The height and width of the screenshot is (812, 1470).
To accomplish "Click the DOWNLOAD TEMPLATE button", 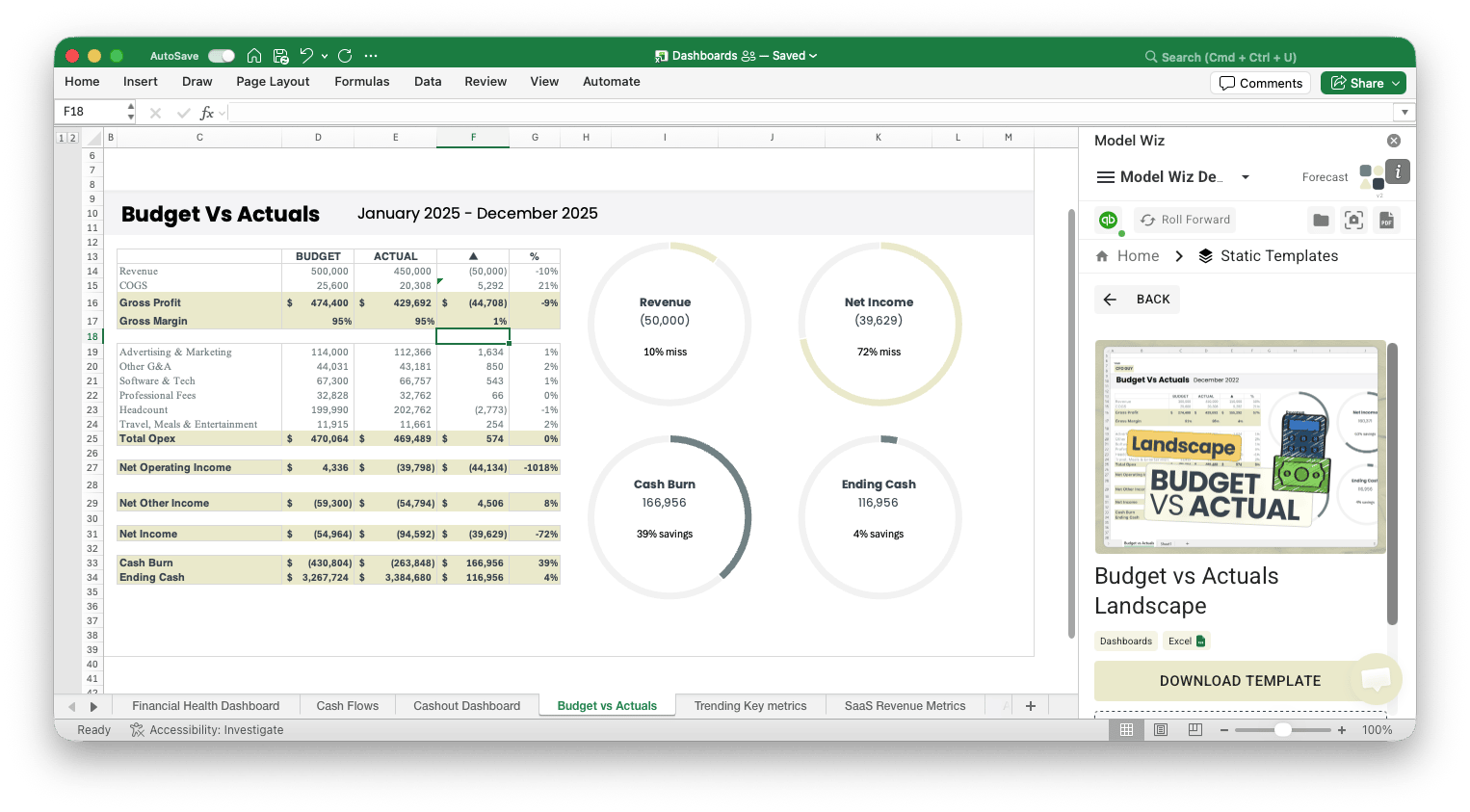I will pyautogui.click(x=1239, y=681).
